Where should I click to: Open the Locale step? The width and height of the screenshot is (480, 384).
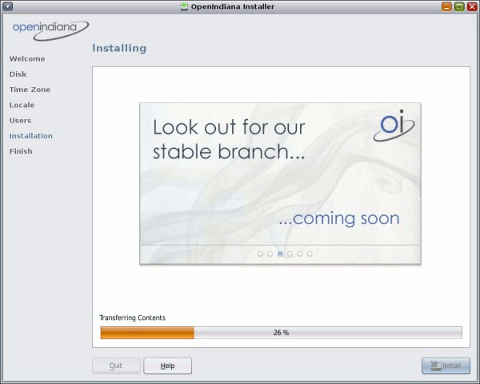[x=22, y=105]
